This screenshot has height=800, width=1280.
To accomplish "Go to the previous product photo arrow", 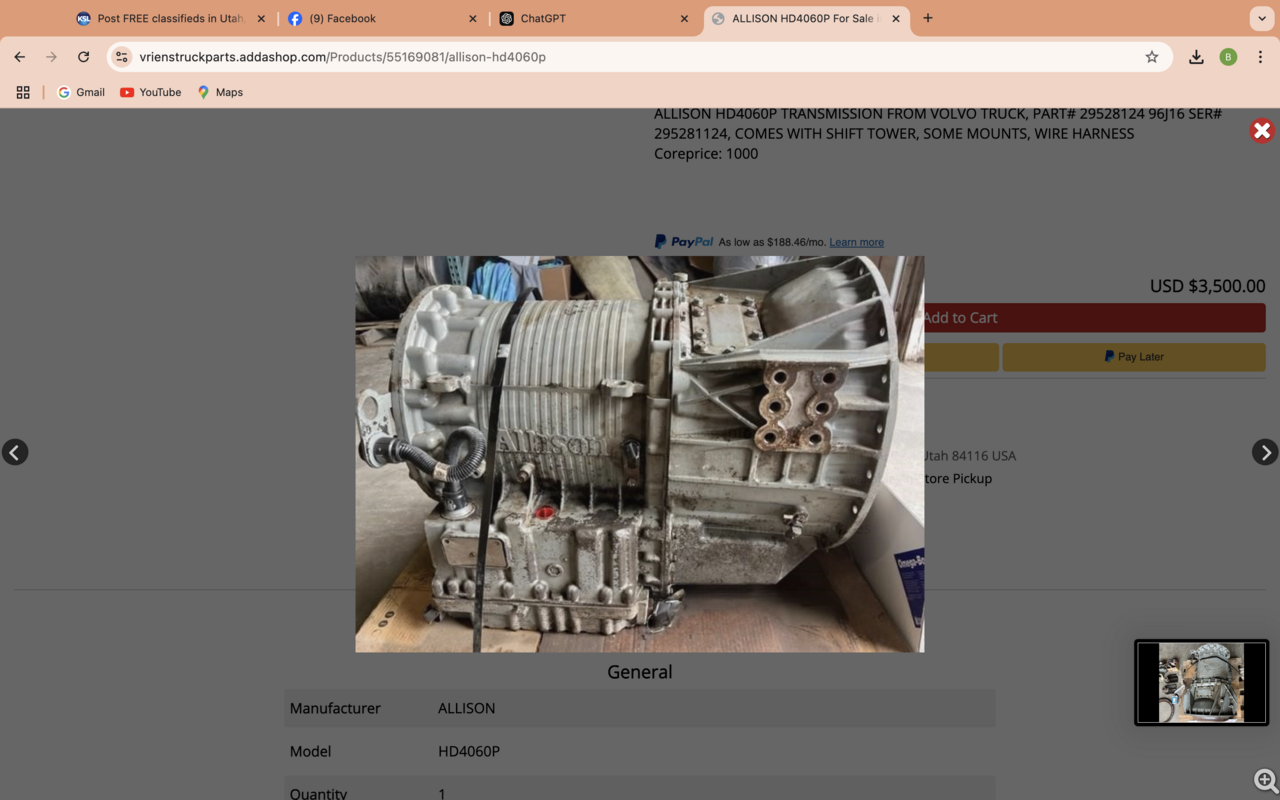I will point(15,452).
